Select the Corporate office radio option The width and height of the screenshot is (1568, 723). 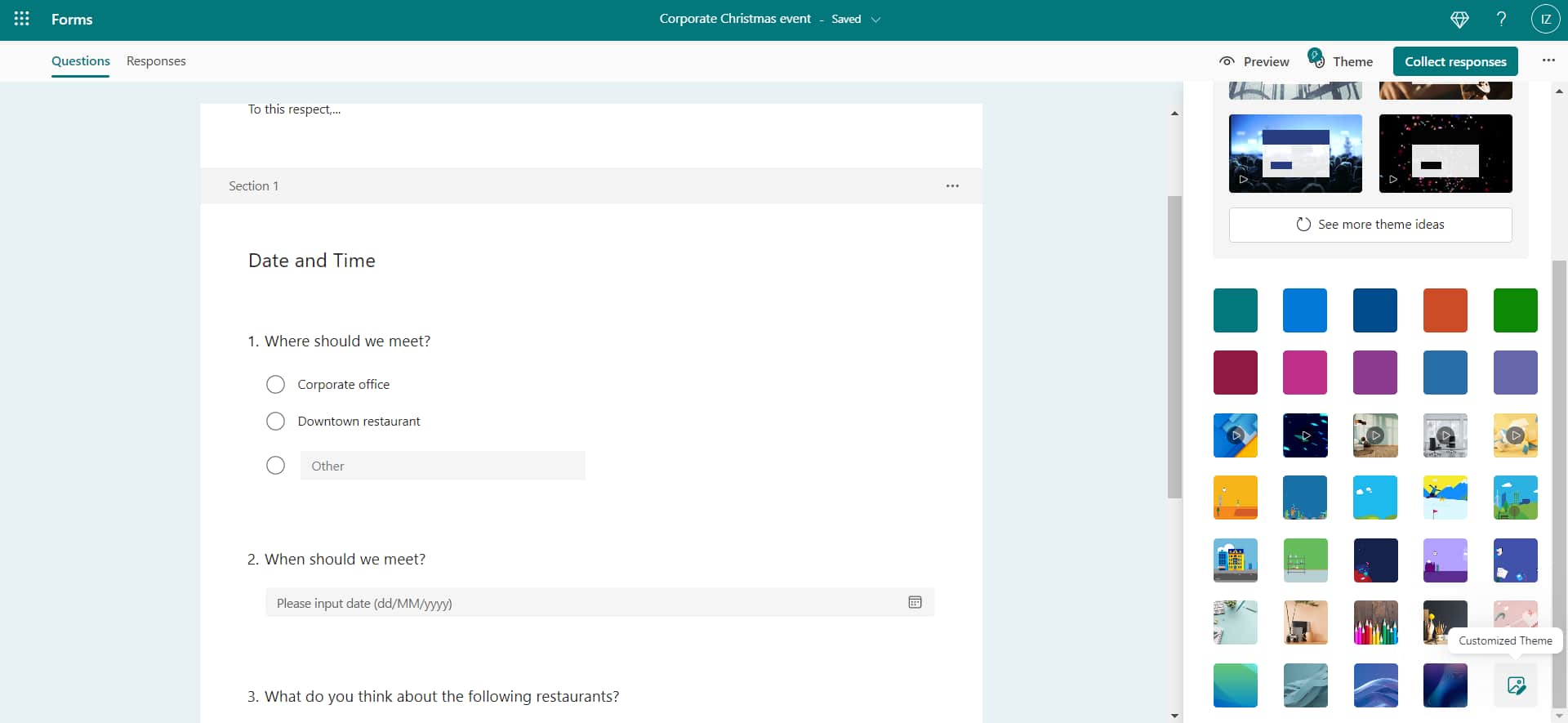[x=275, y=385]
